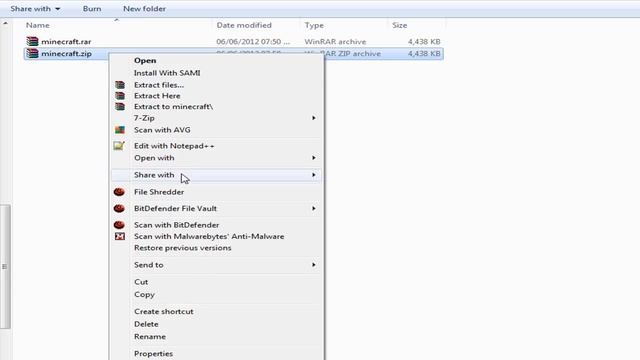Expand the Open with submenu arrow

point(313,158)
